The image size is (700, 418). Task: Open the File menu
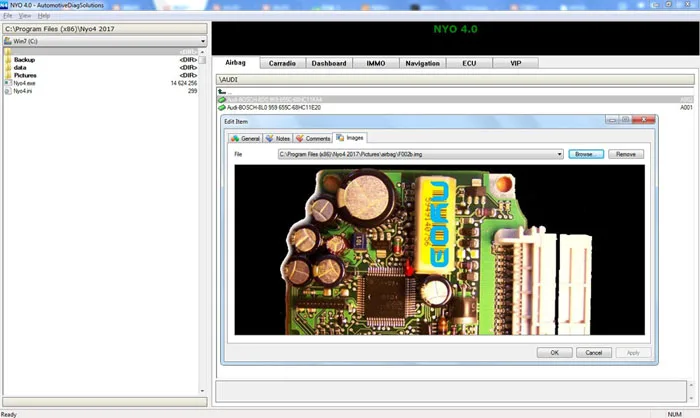click(8, 16)
